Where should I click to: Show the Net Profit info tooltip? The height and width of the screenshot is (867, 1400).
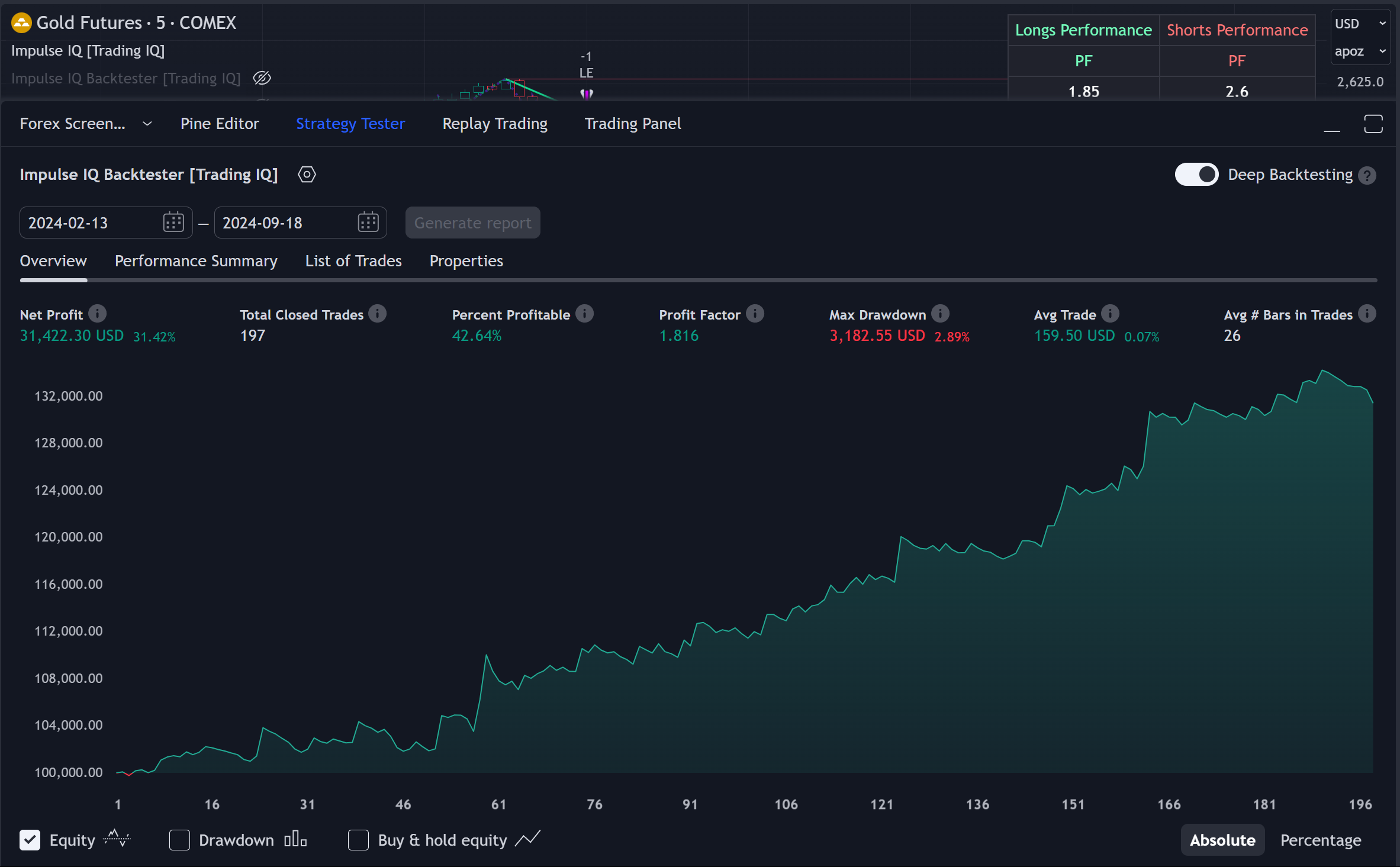point(98,313)
